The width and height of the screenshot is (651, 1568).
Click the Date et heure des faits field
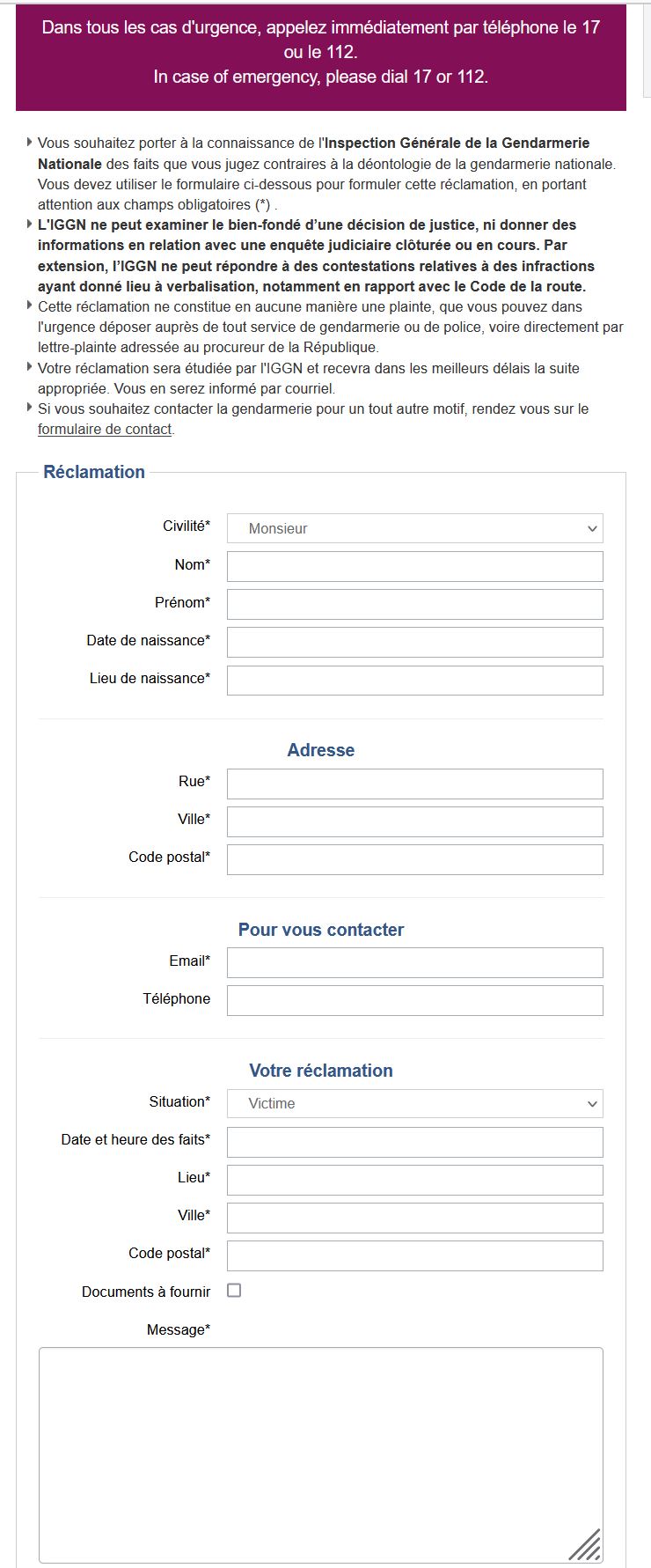coord(414,1142)
